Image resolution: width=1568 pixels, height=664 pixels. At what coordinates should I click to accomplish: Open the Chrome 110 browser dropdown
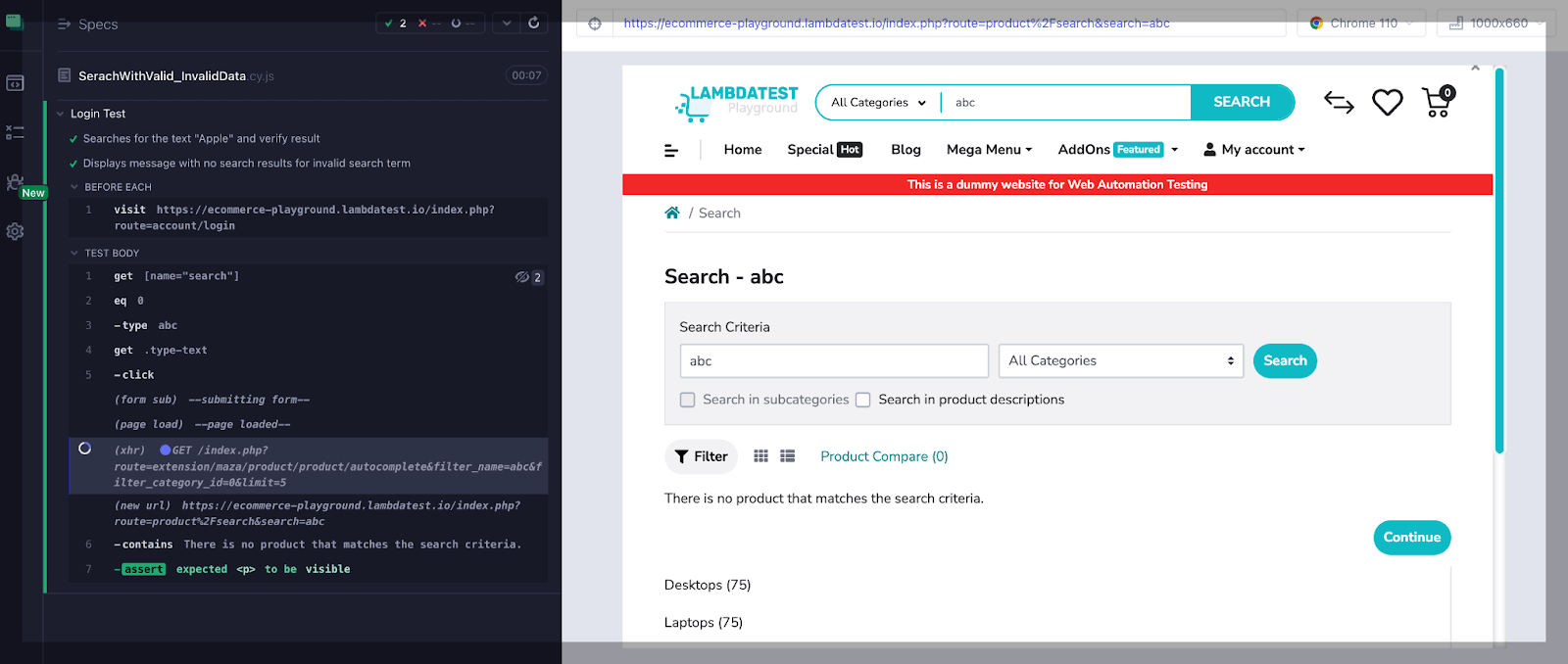[1360, 24]
